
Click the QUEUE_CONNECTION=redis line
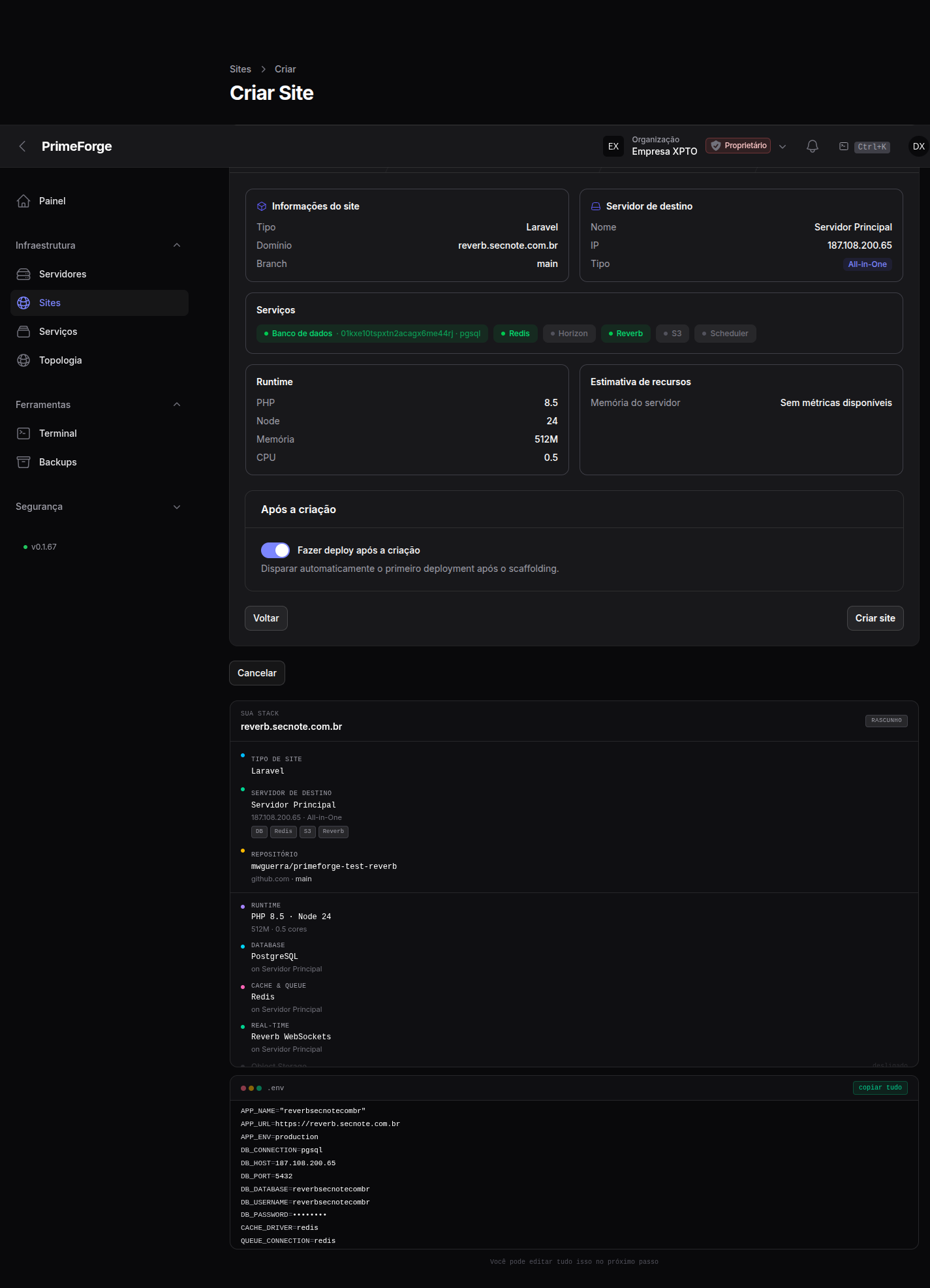pos(288,1241)
